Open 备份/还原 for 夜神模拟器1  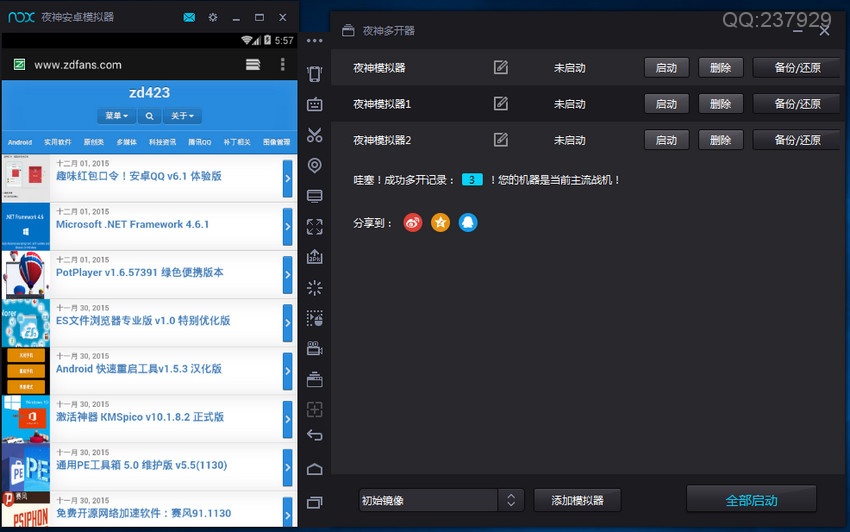point(797,104)
